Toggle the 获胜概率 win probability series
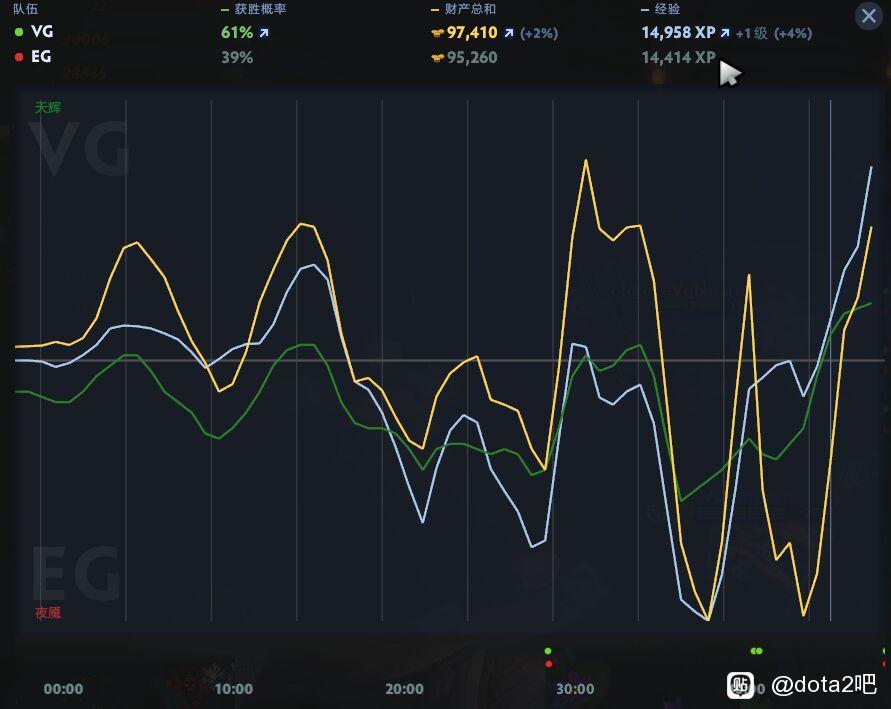Image resolution: width=891 pixels, height=709 pixels. click(253, 9)
